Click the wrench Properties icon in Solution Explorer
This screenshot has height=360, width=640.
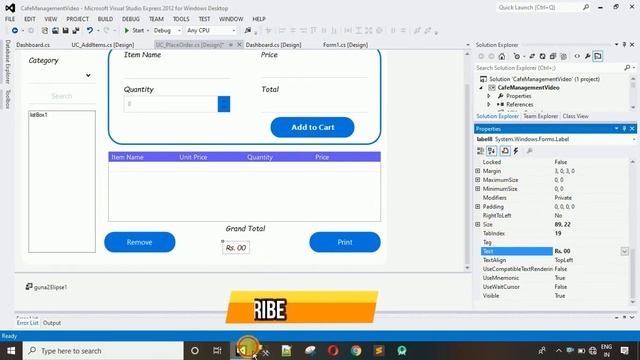point(588,56)
